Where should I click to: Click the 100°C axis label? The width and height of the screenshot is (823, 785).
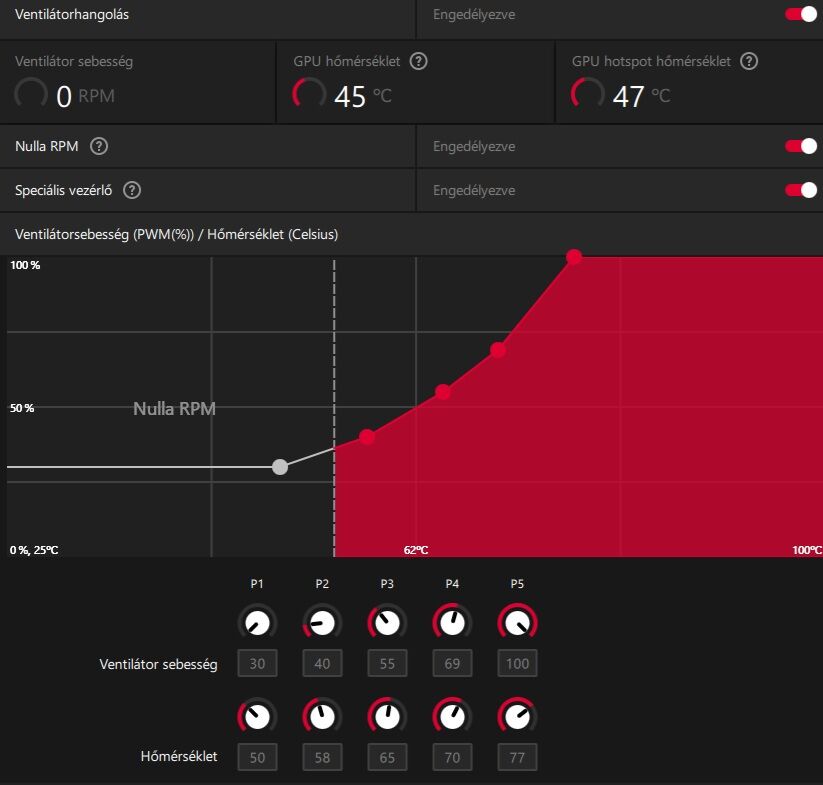coord(807,550)
